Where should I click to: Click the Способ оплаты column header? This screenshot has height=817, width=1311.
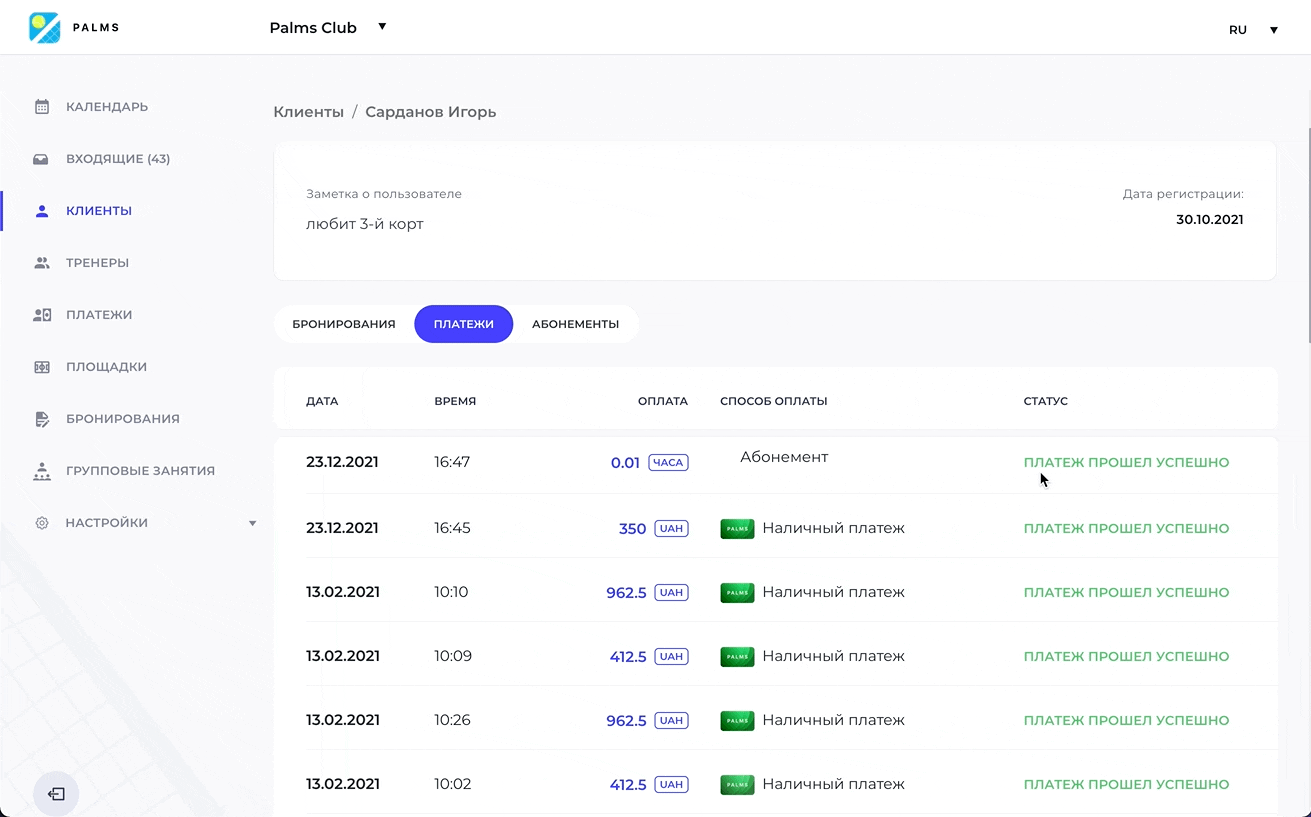pyautogui.click(x=774, y=401)
